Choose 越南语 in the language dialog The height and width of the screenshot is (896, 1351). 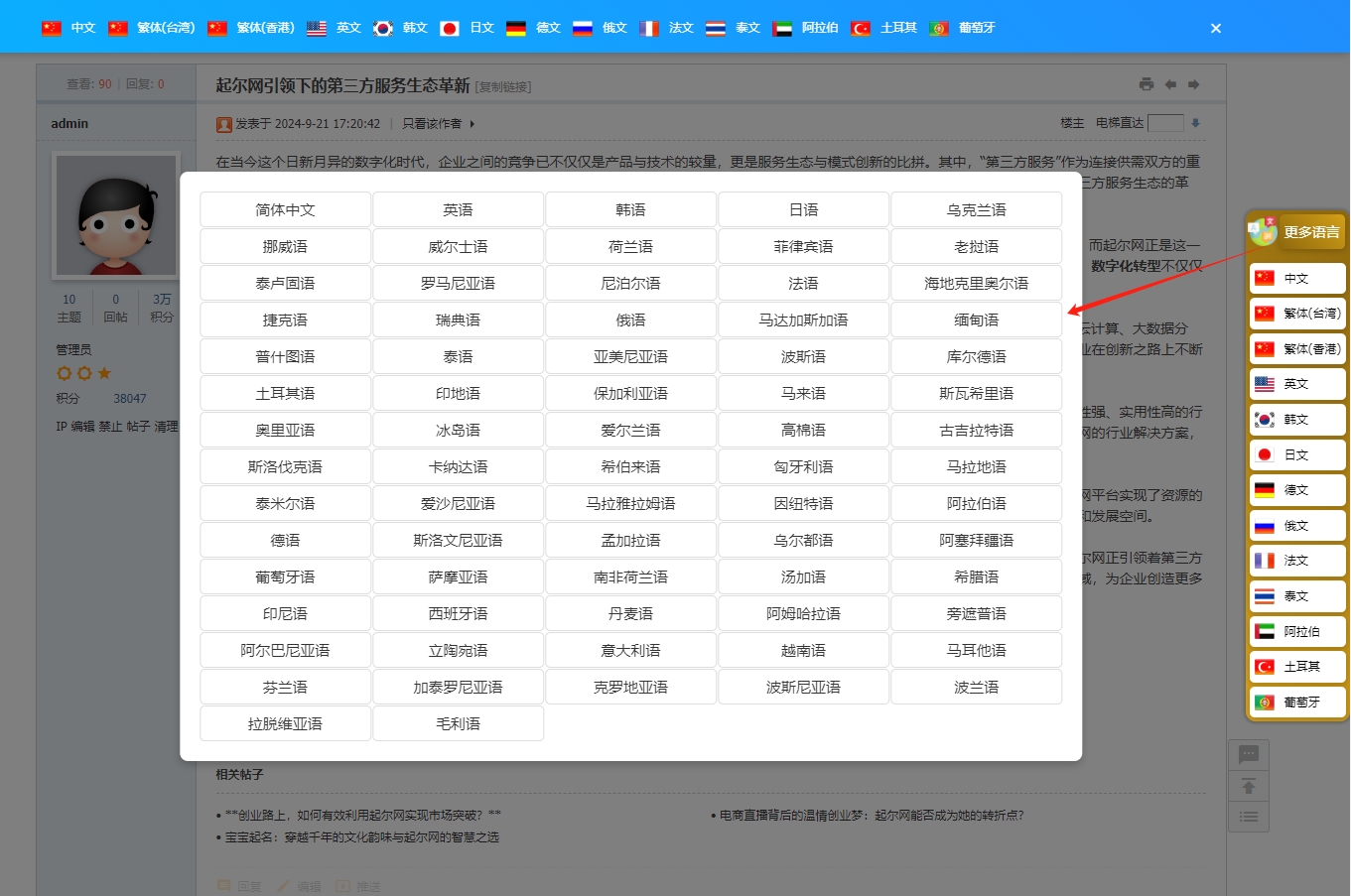point(804,650)
